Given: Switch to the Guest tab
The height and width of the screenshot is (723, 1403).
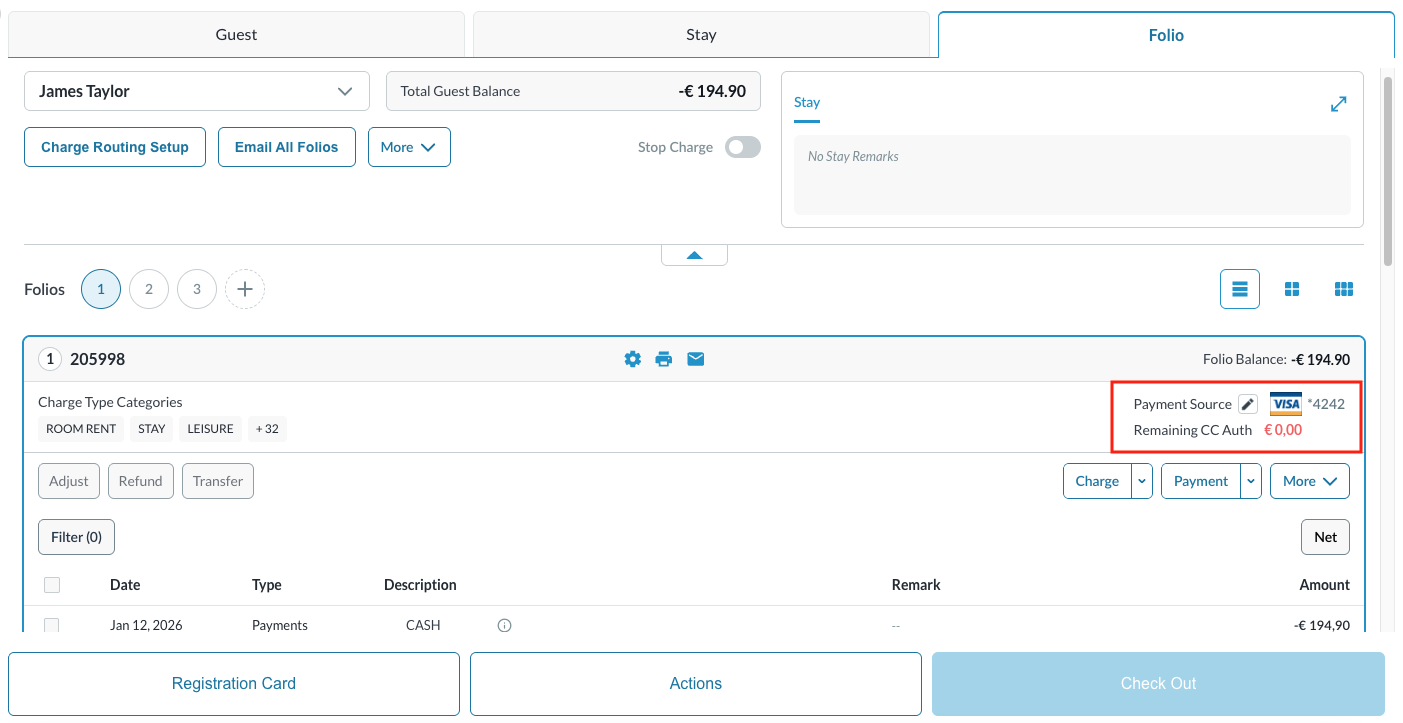Looking at the screenshot, I should [x=236, y=35].
